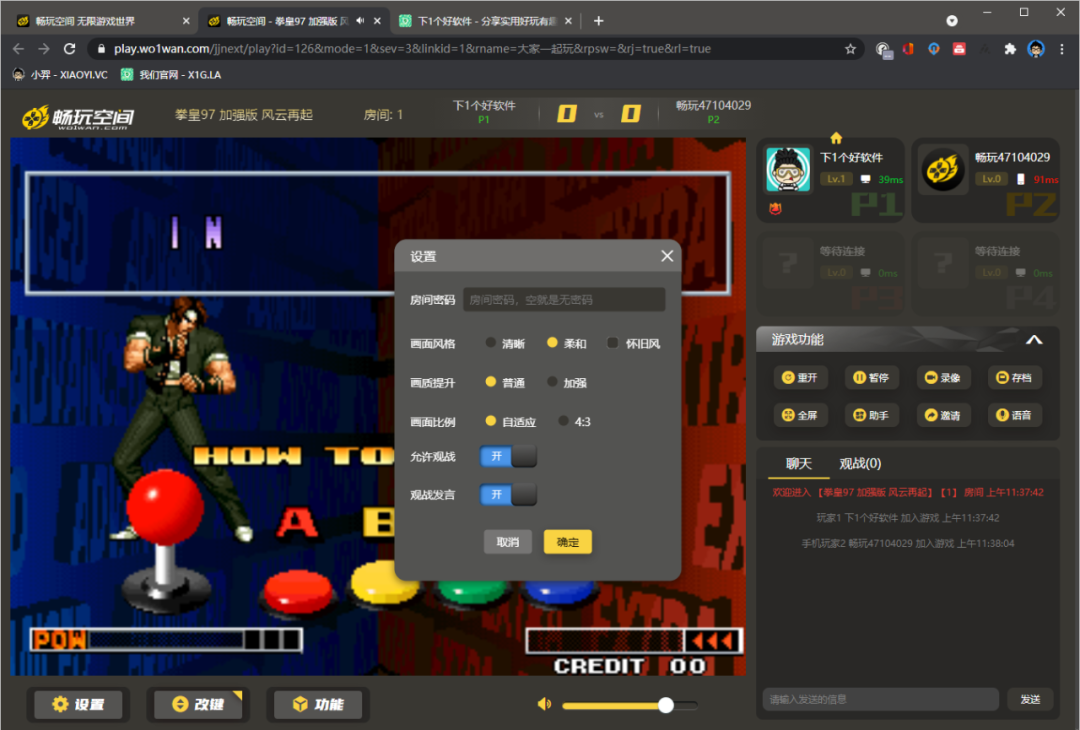Open the 助手 assistant button

871,415
